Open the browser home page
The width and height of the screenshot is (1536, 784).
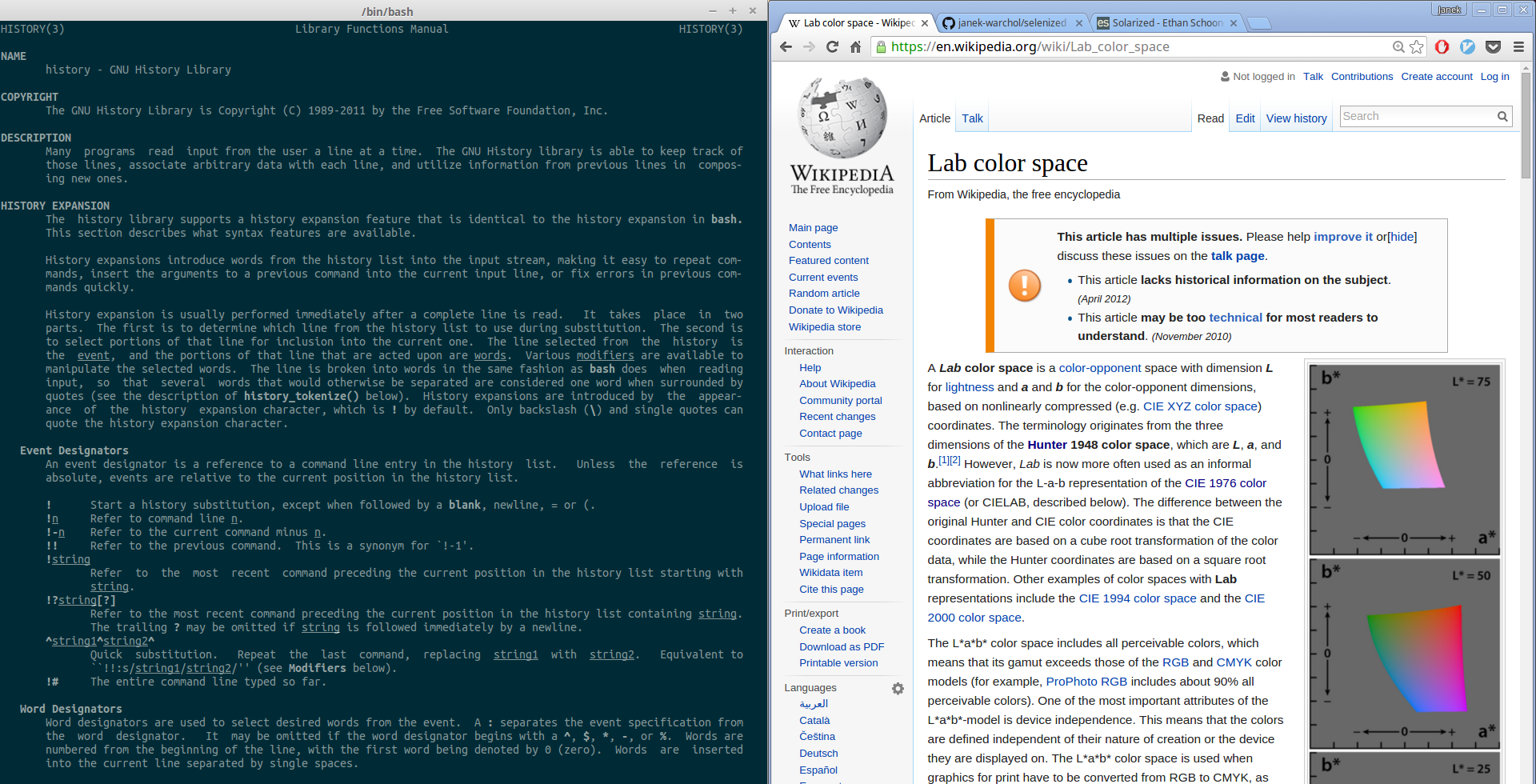pyautogui.click(x=855, y=47)
